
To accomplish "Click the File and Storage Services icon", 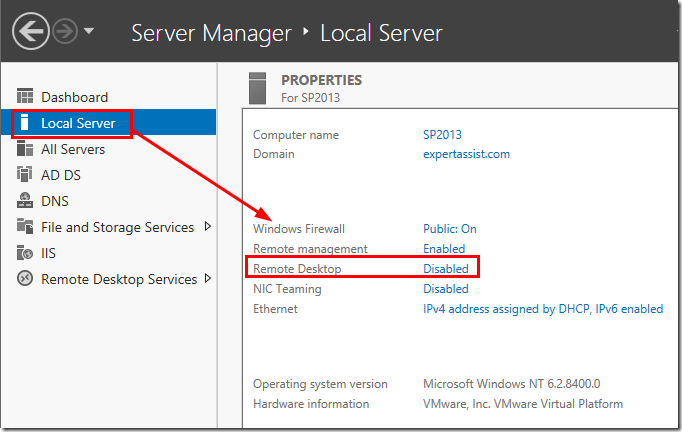I will [25, 227].
